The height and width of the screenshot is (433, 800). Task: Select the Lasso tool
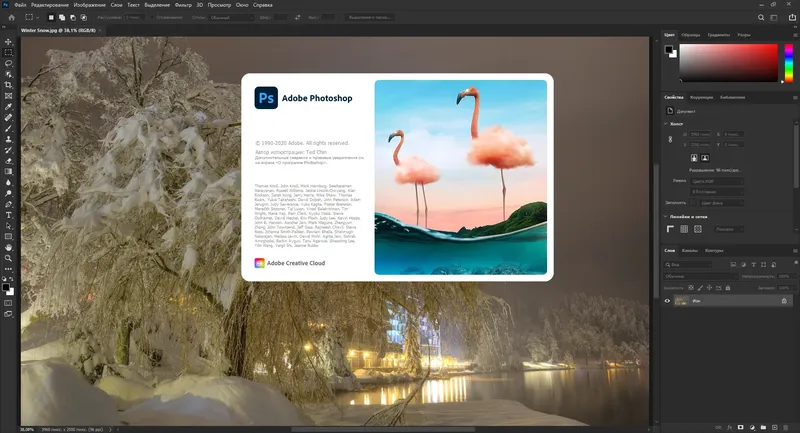coord(9,63)
